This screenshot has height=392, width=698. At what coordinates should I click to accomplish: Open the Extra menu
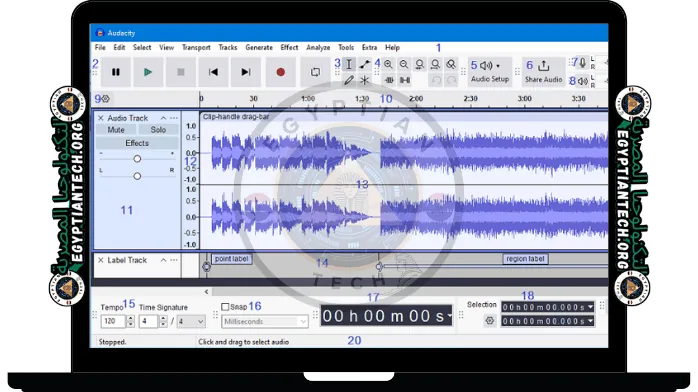pos(369,47)
